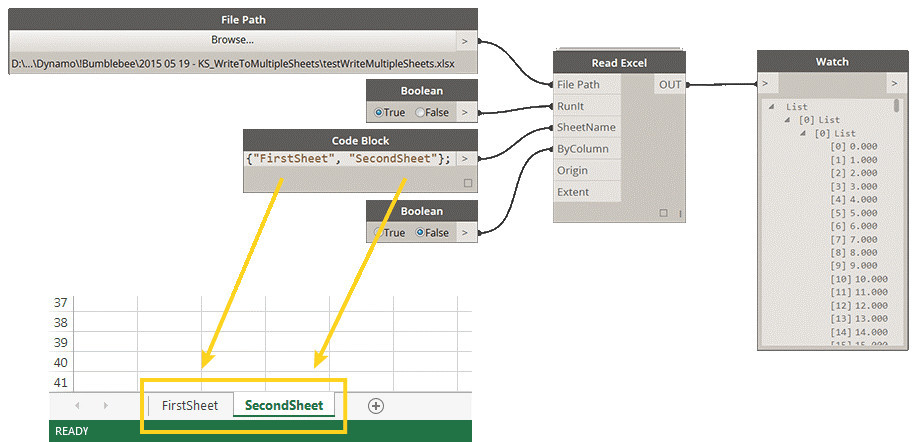This screenshot has width=920, height=442.
Task: Select Excel row header 39
Action: click(61, 343)
